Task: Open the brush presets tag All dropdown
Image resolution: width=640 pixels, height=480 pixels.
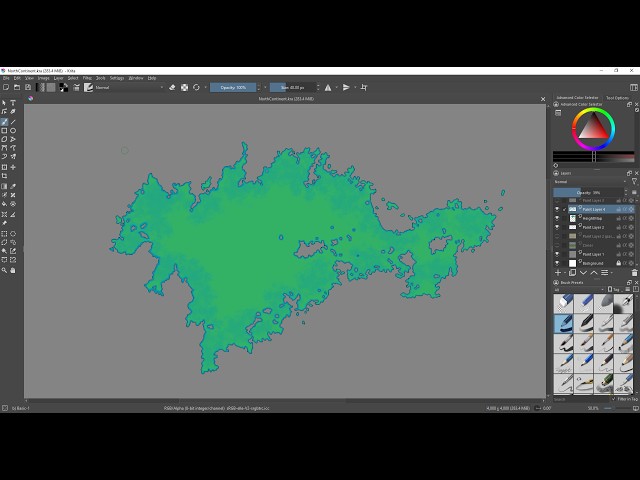Action: 579,289
